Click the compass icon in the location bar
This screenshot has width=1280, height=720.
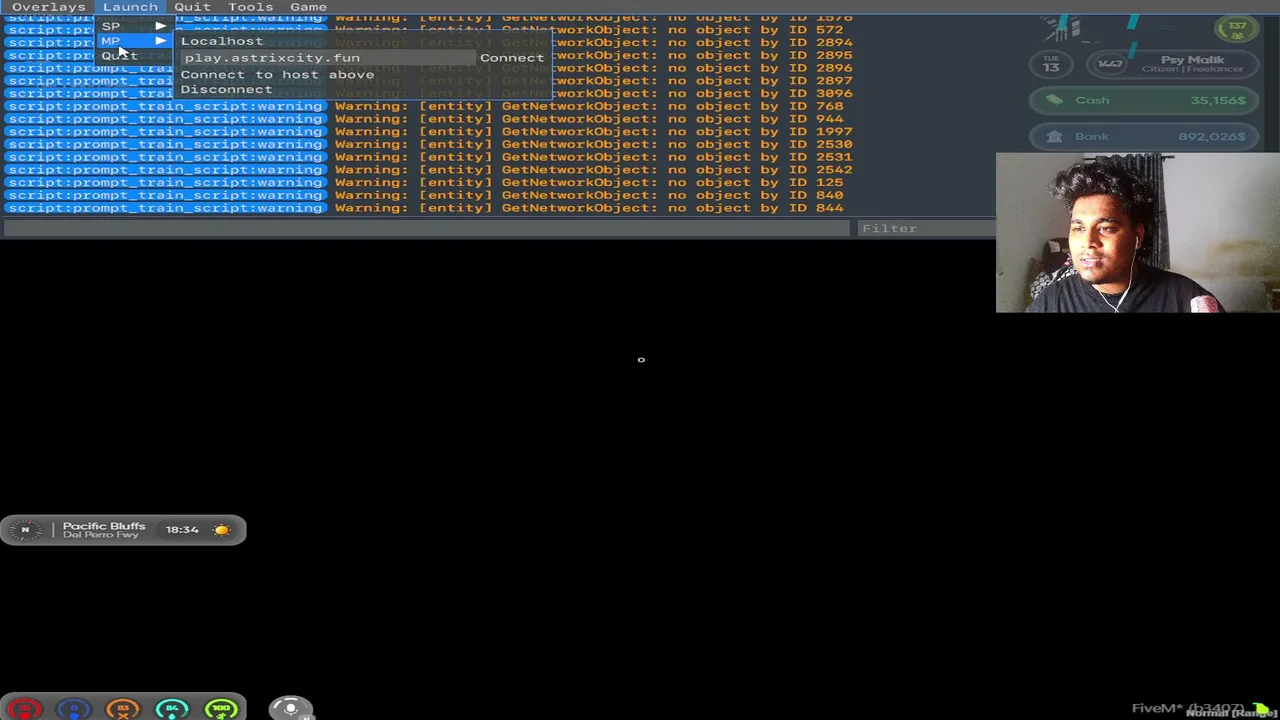coord(25,530)
